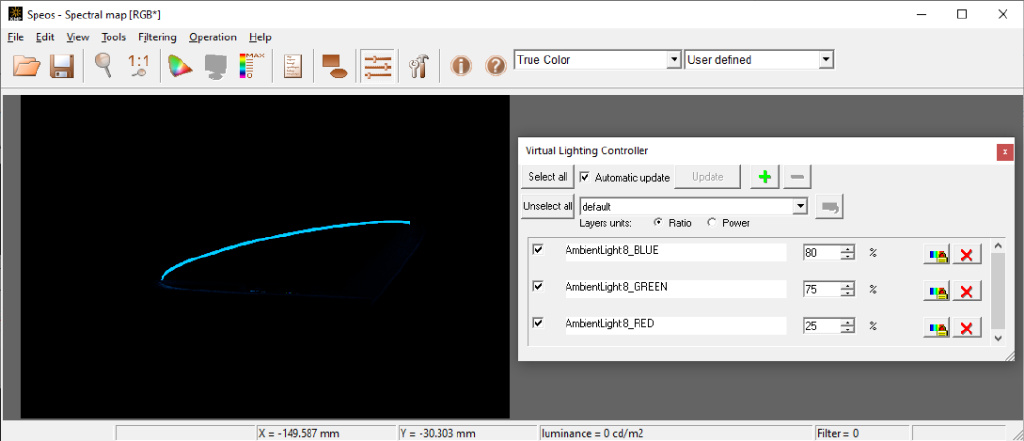Expand the True Color dropdown
The width and height of the screenshot is (1024, 441).
[674, 60]
